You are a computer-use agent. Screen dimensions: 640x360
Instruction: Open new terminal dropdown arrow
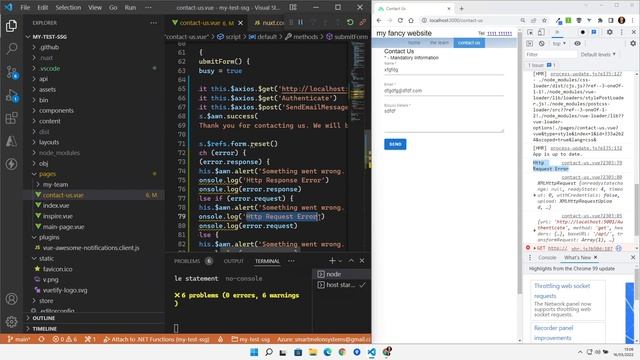pos(340,261)
